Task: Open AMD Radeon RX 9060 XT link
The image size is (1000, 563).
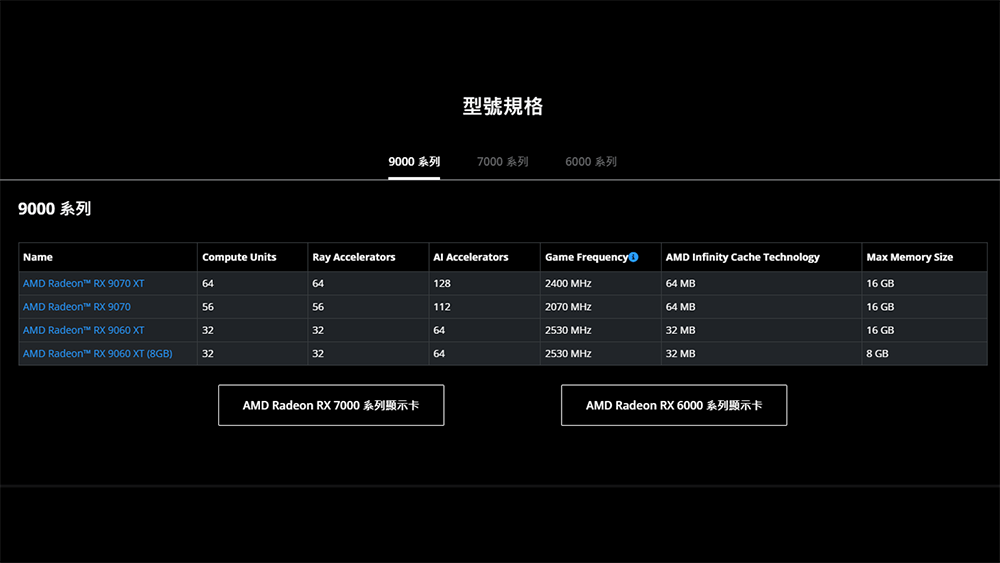Action: 84,330
